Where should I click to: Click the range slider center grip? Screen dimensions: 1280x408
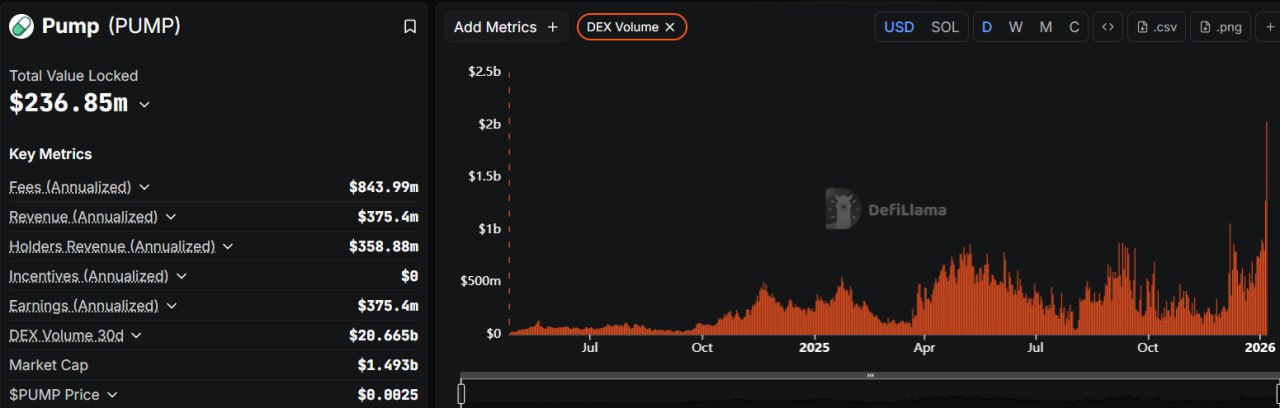(x=870, y=376)
